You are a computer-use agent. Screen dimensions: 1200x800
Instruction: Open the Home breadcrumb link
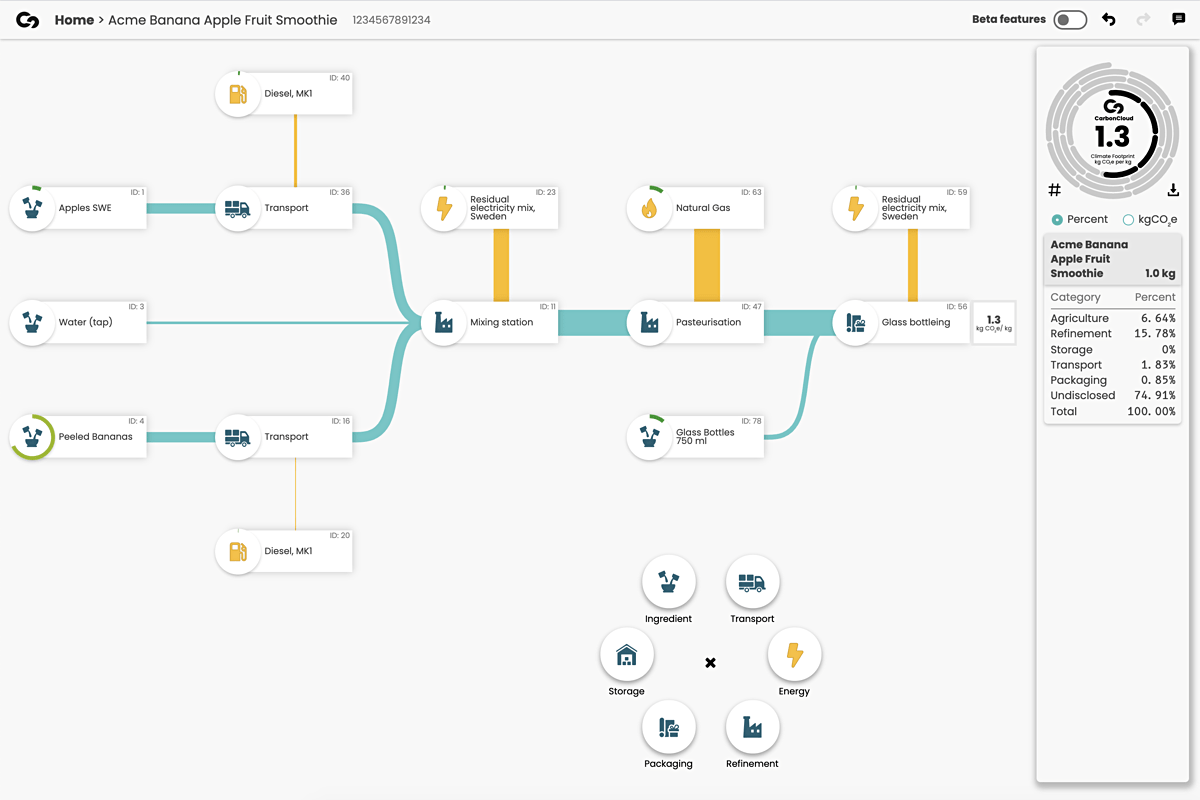point(74,20)
